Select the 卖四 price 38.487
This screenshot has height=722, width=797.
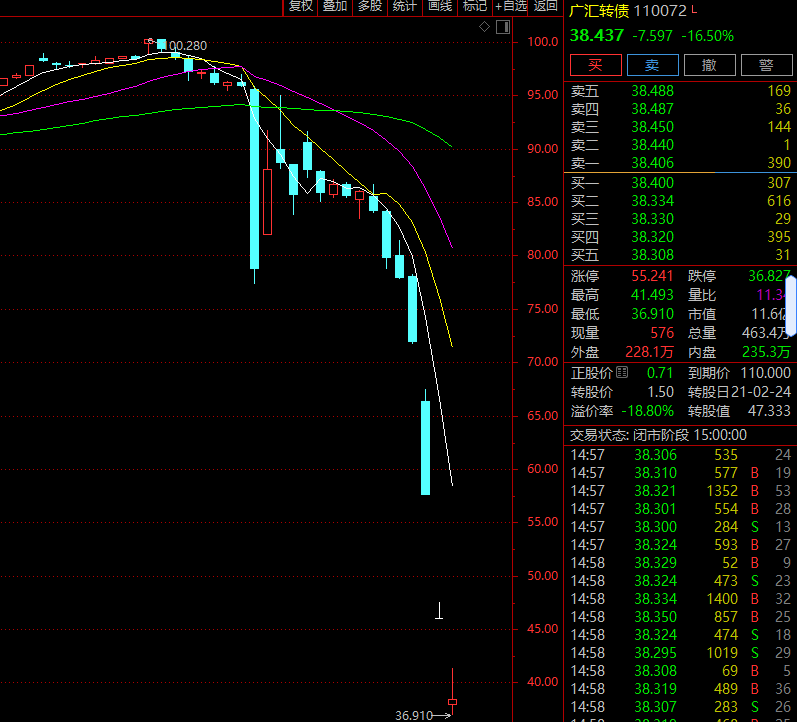point(653,109)
